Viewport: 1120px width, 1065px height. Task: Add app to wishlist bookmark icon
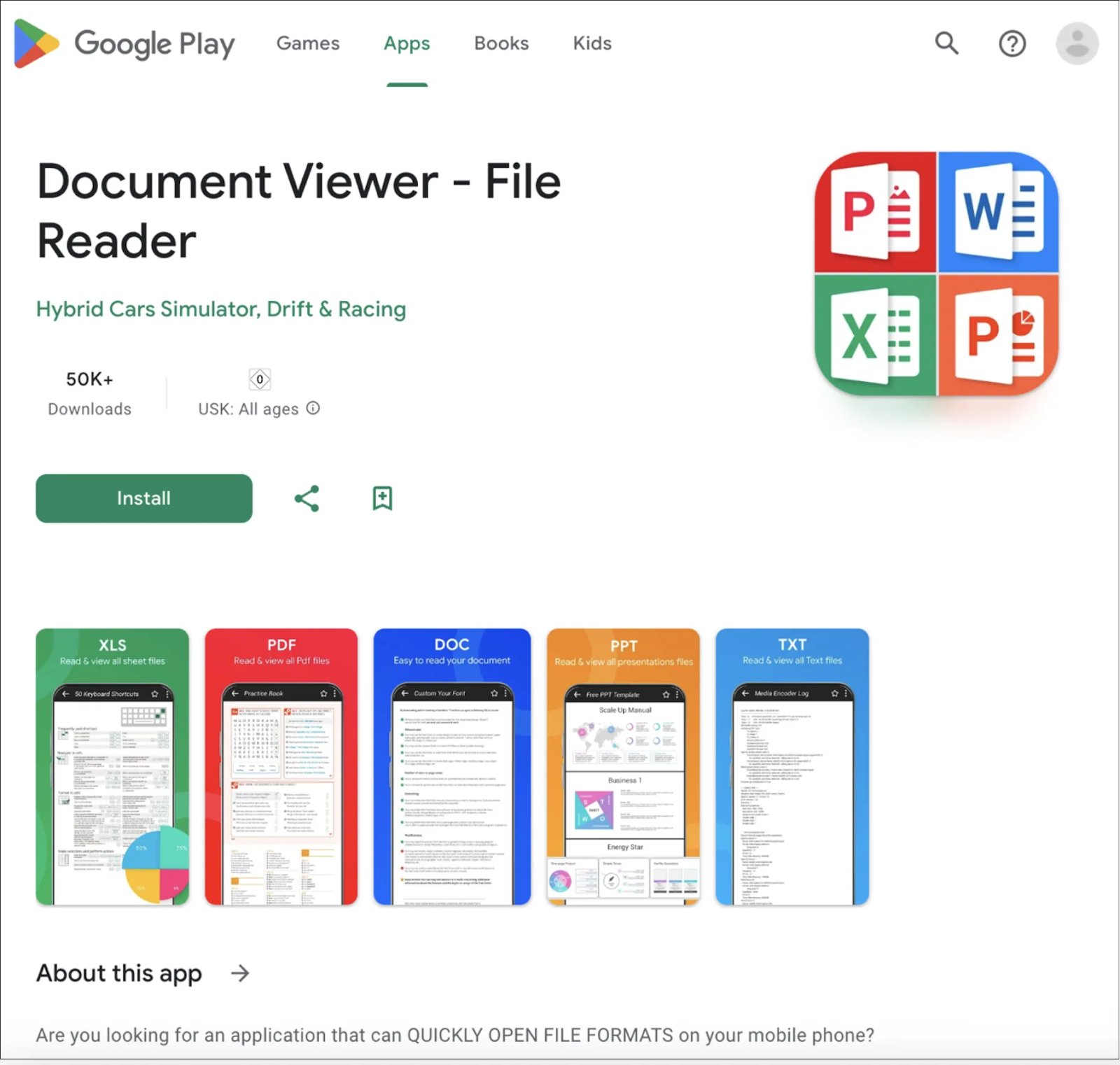point(382,498)
